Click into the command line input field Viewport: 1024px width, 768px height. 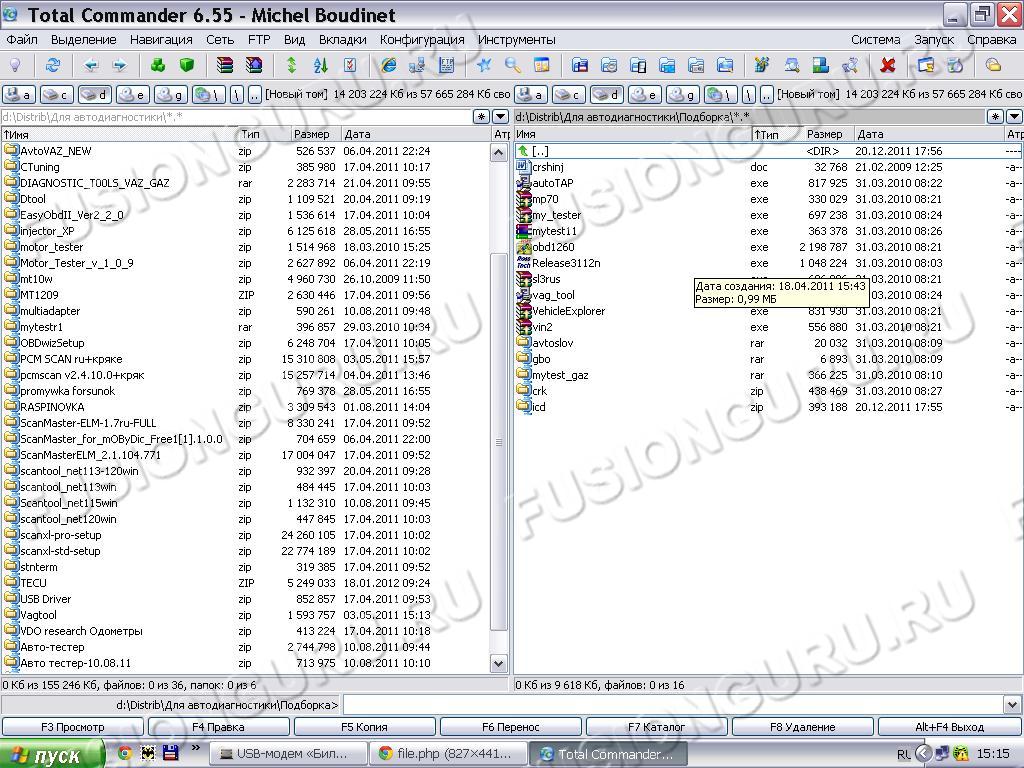click(x=673, y=705)
